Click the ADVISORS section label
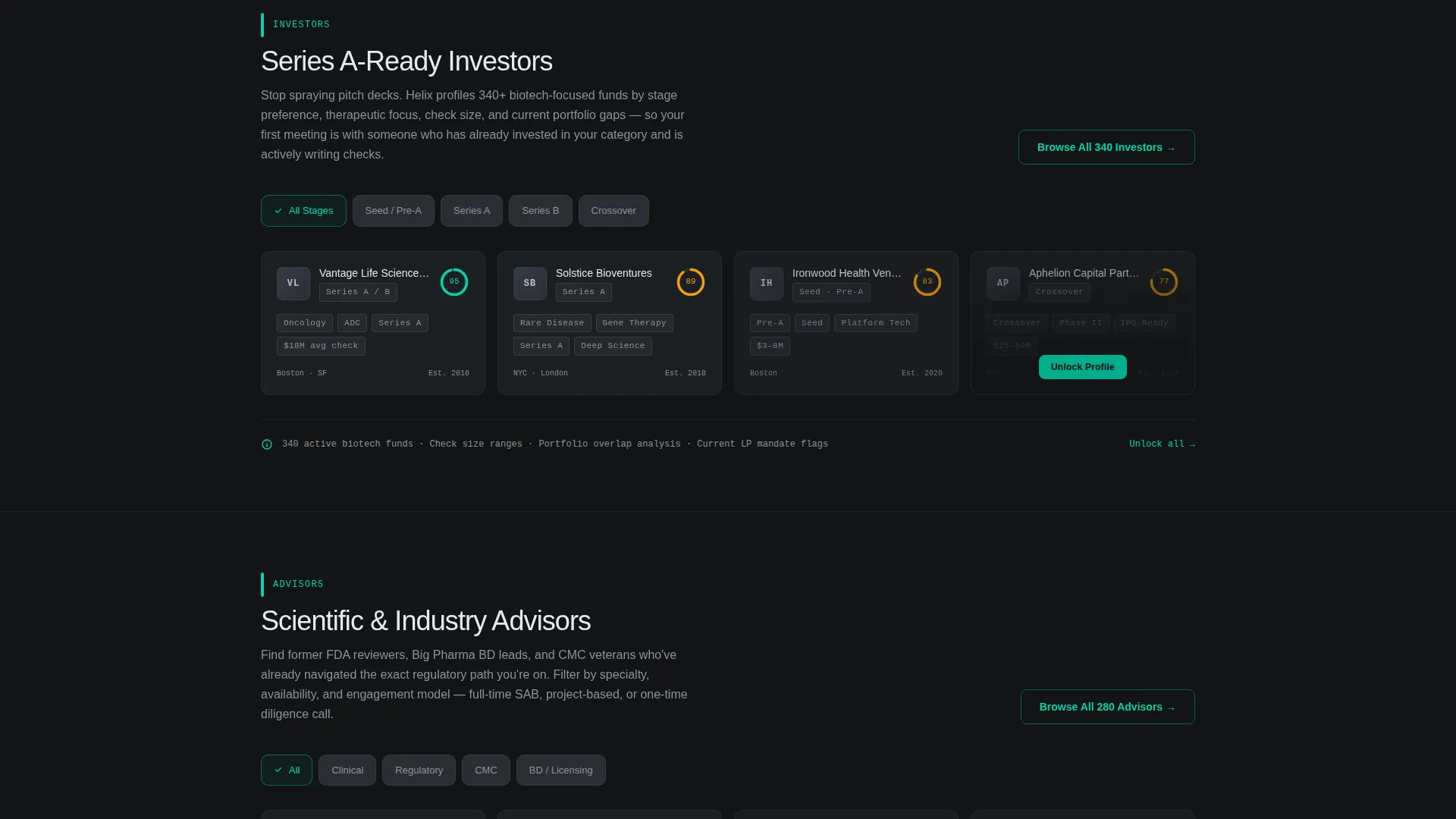The width and height of the screenshot is (1456, 819). point(298,585)
